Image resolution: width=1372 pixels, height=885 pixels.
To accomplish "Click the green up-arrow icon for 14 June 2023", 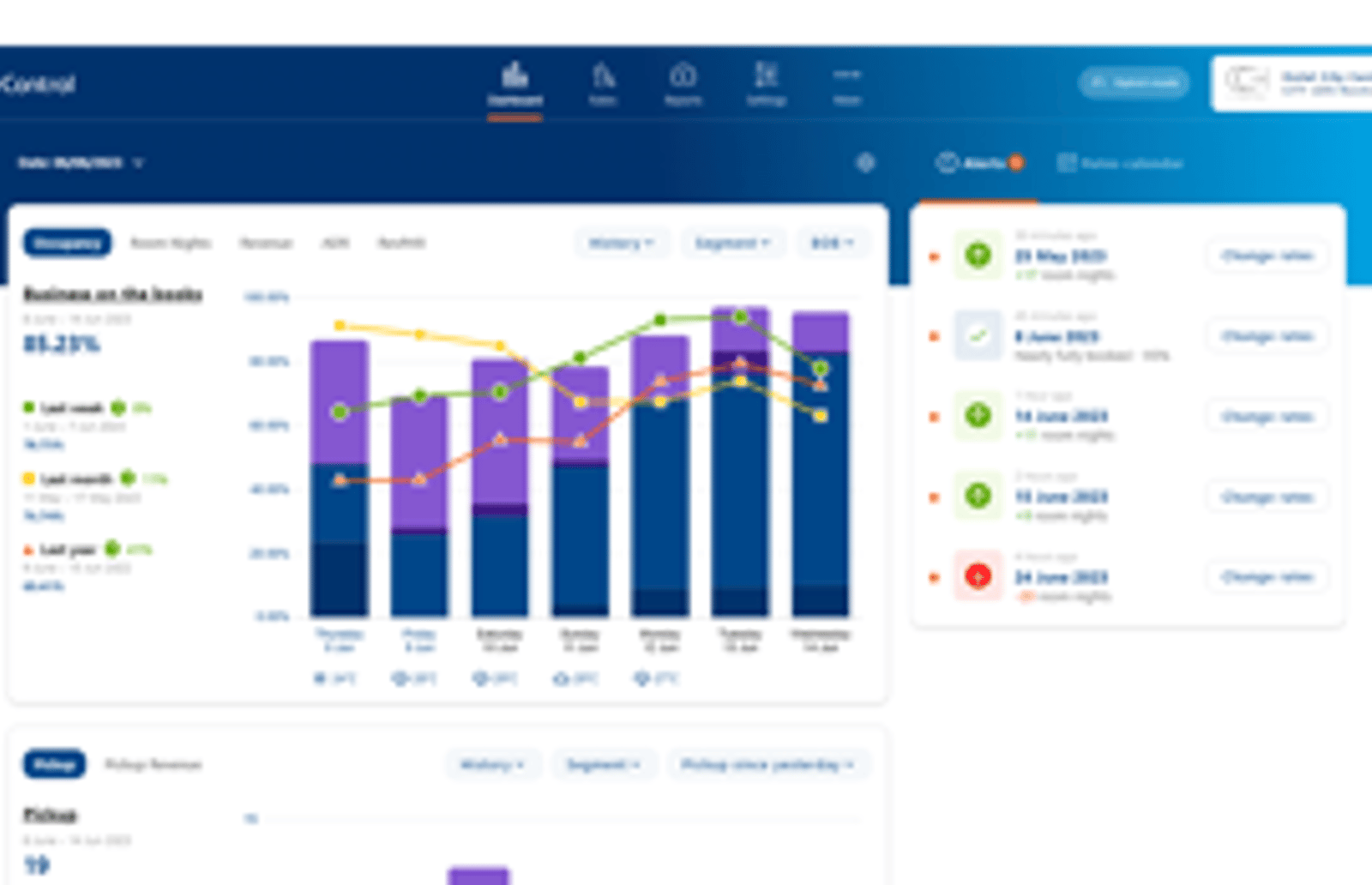I will coord(978,416).
